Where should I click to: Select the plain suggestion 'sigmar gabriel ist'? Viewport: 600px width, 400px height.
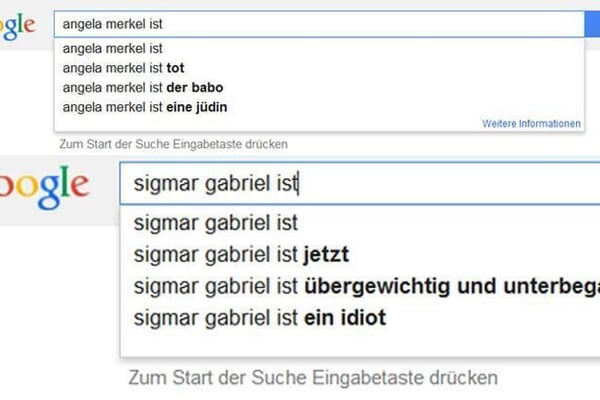(215, 223)
